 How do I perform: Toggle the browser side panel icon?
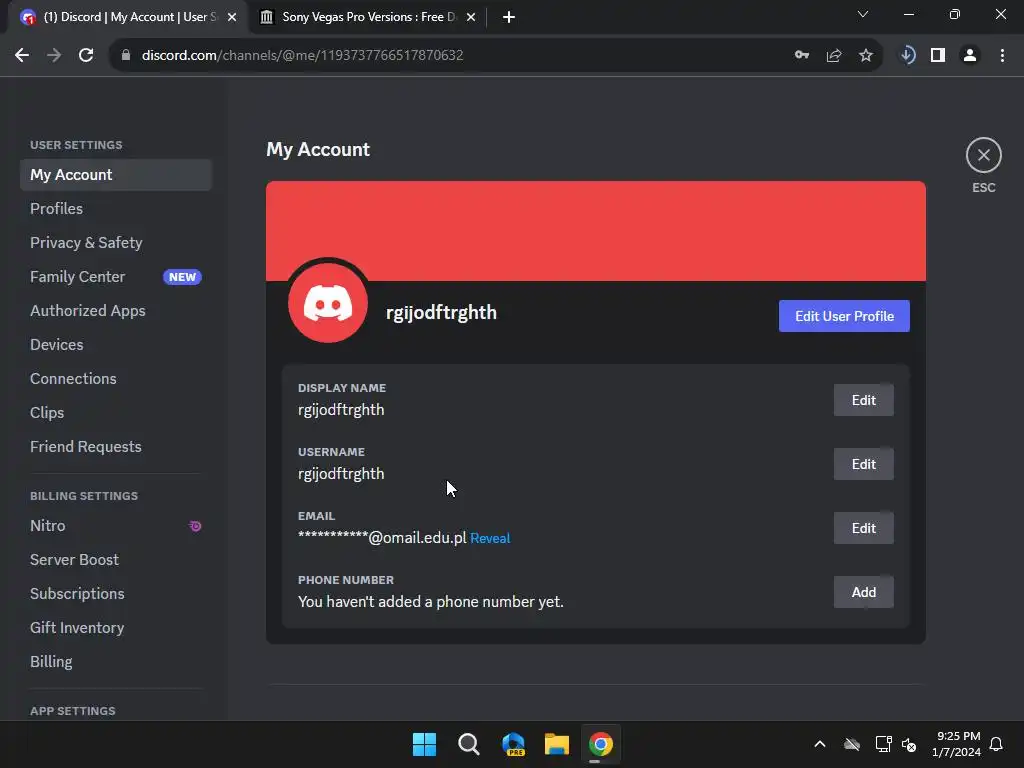[938, 56]
